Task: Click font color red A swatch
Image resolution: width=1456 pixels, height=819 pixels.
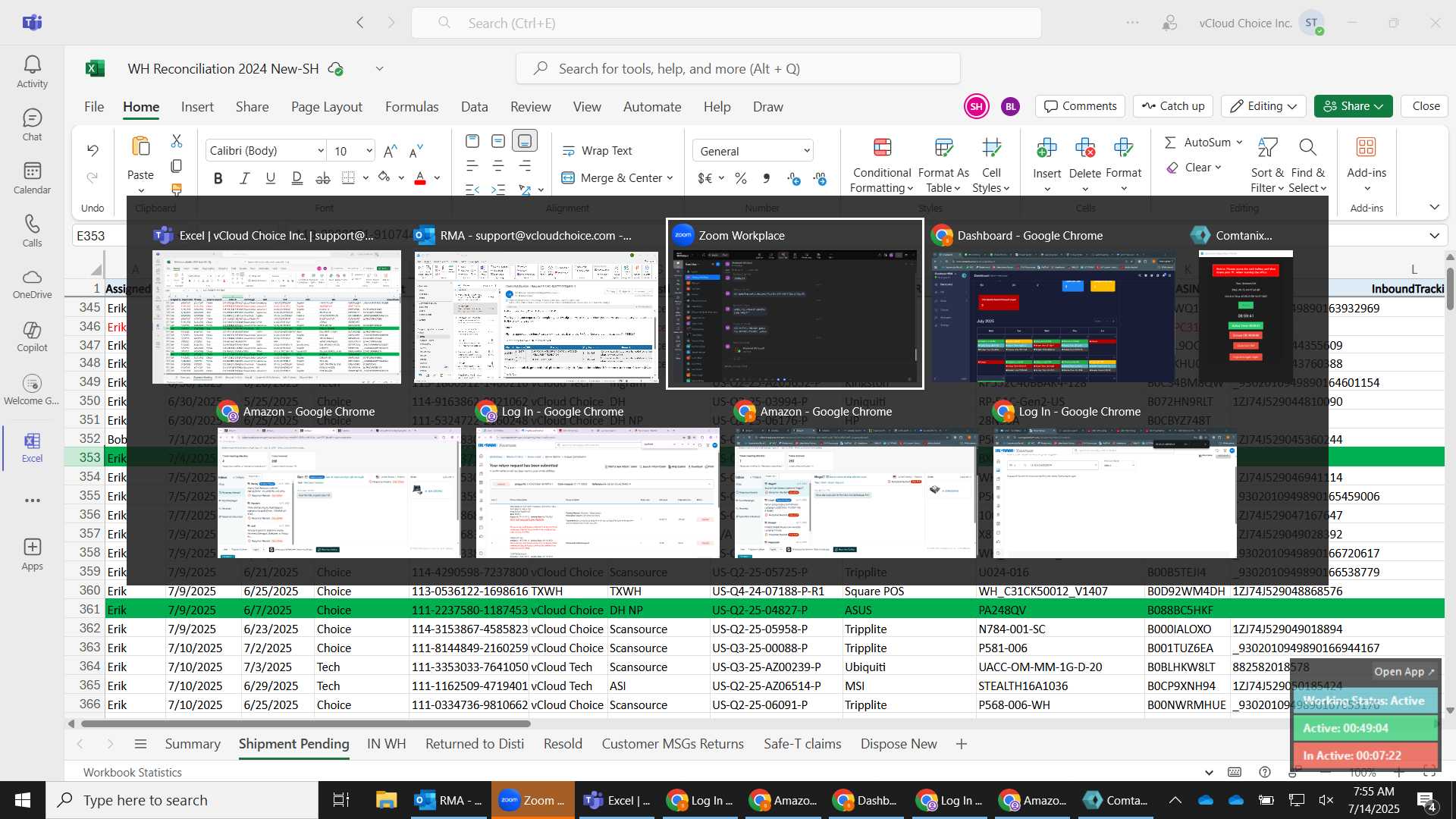Action: point(420,178)
